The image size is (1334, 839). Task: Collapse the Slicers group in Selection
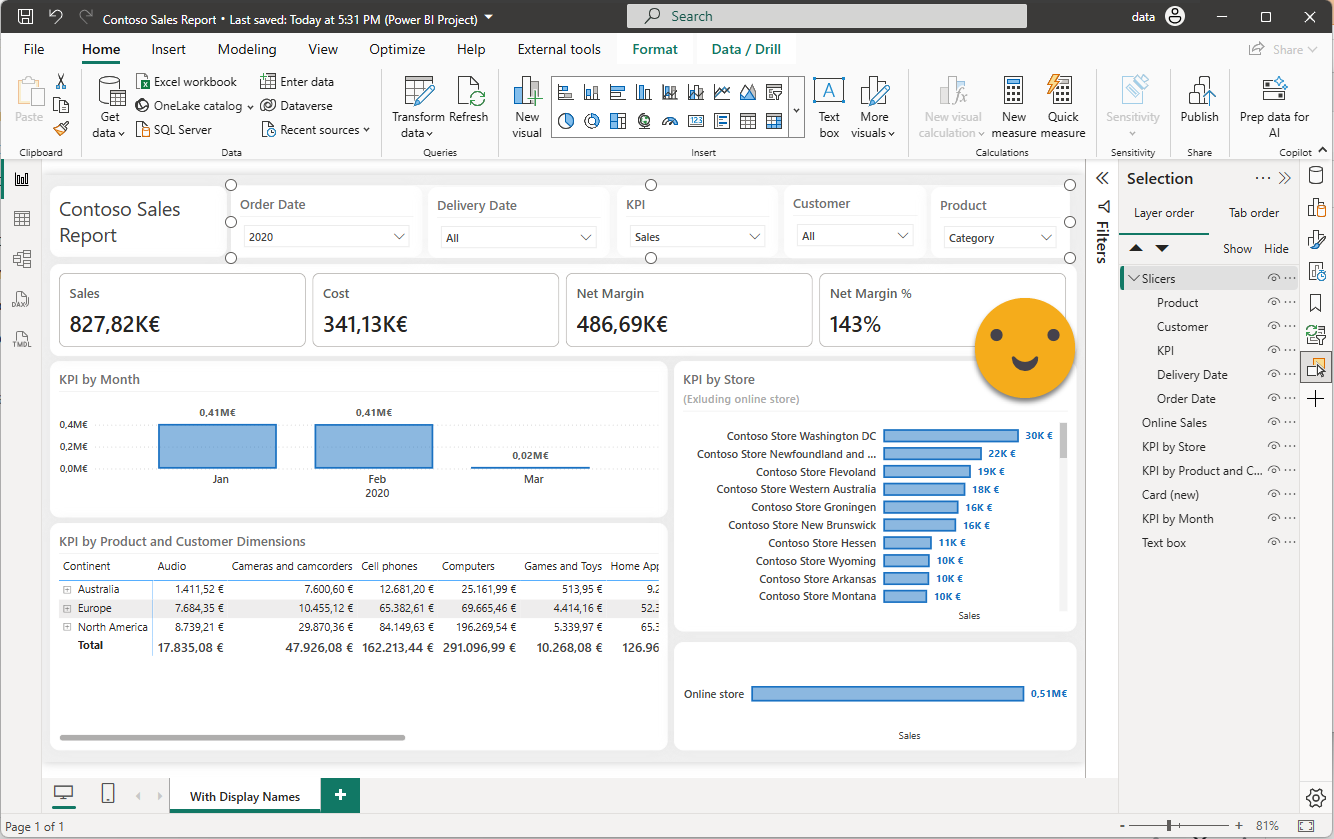pyautogui.click(x=1134, y=279)
